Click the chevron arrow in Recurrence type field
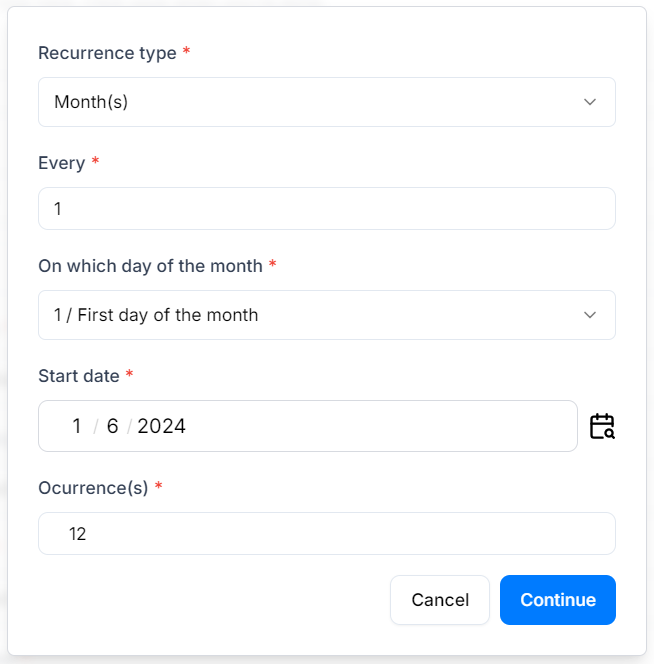The width and height of the screenshot is (654, 664). pyautogui.click(x=590, y=102)
